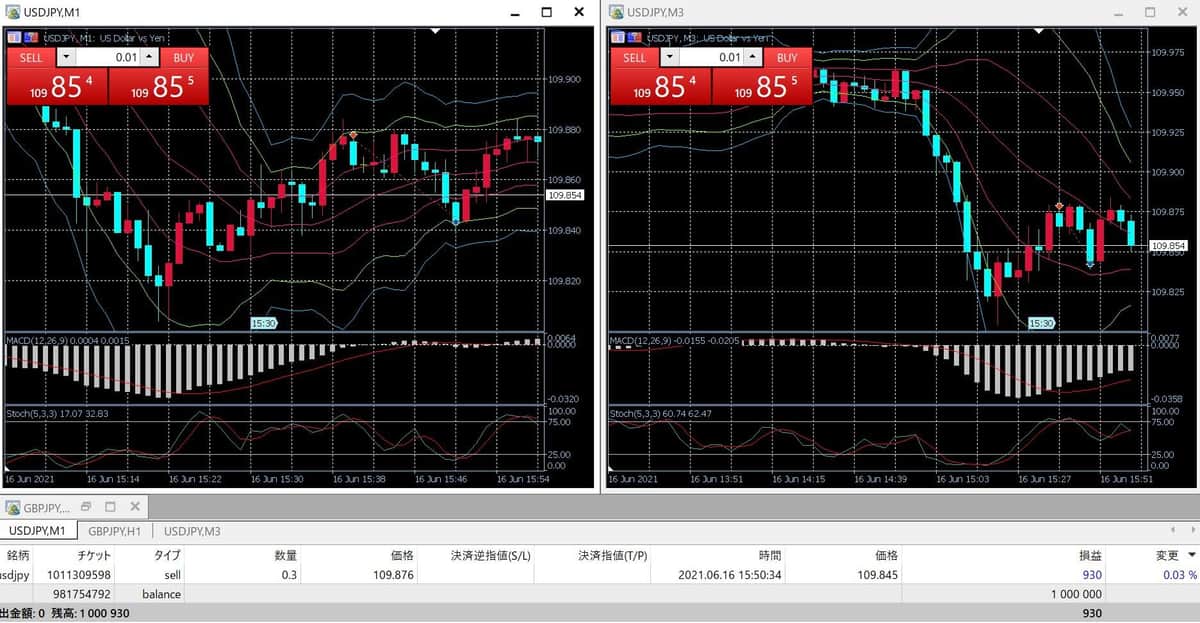This screenshot has height=623, width=1200.
Task: Switch to the GBPJPY,H1 chart tab
Action: click(114, 531)
